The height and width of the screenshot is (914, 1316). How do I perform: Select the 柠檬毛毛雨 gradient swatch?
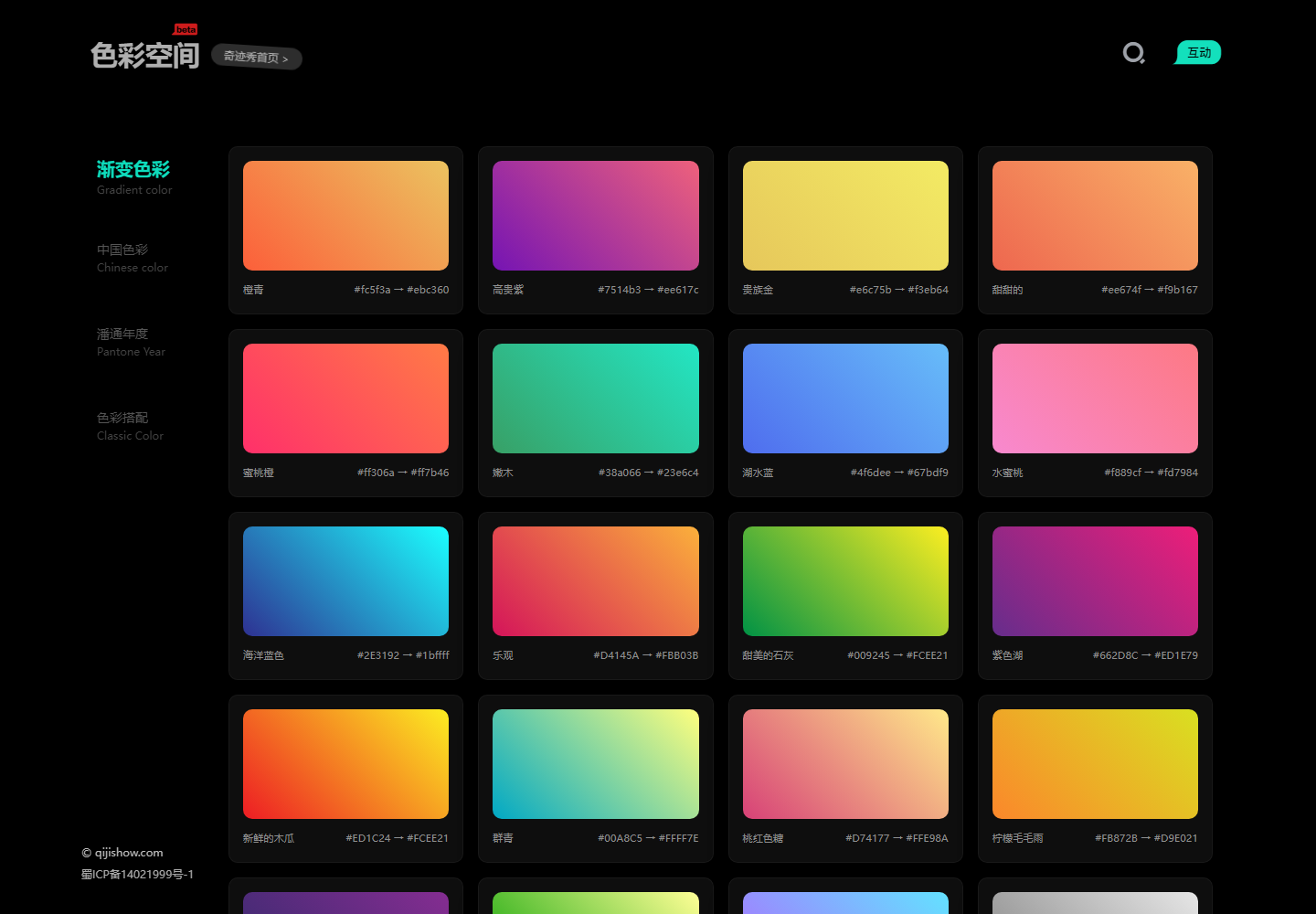(x=1095, y=764)
